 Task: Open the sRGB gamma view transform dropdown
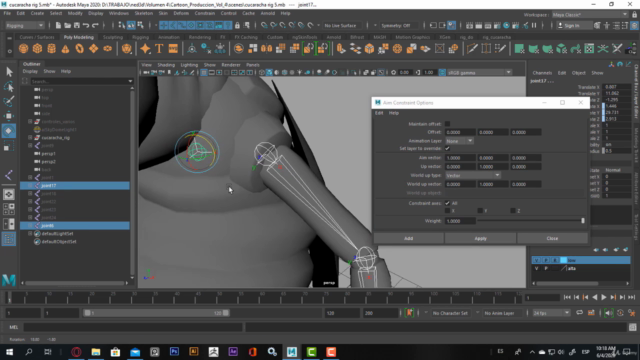479,72
